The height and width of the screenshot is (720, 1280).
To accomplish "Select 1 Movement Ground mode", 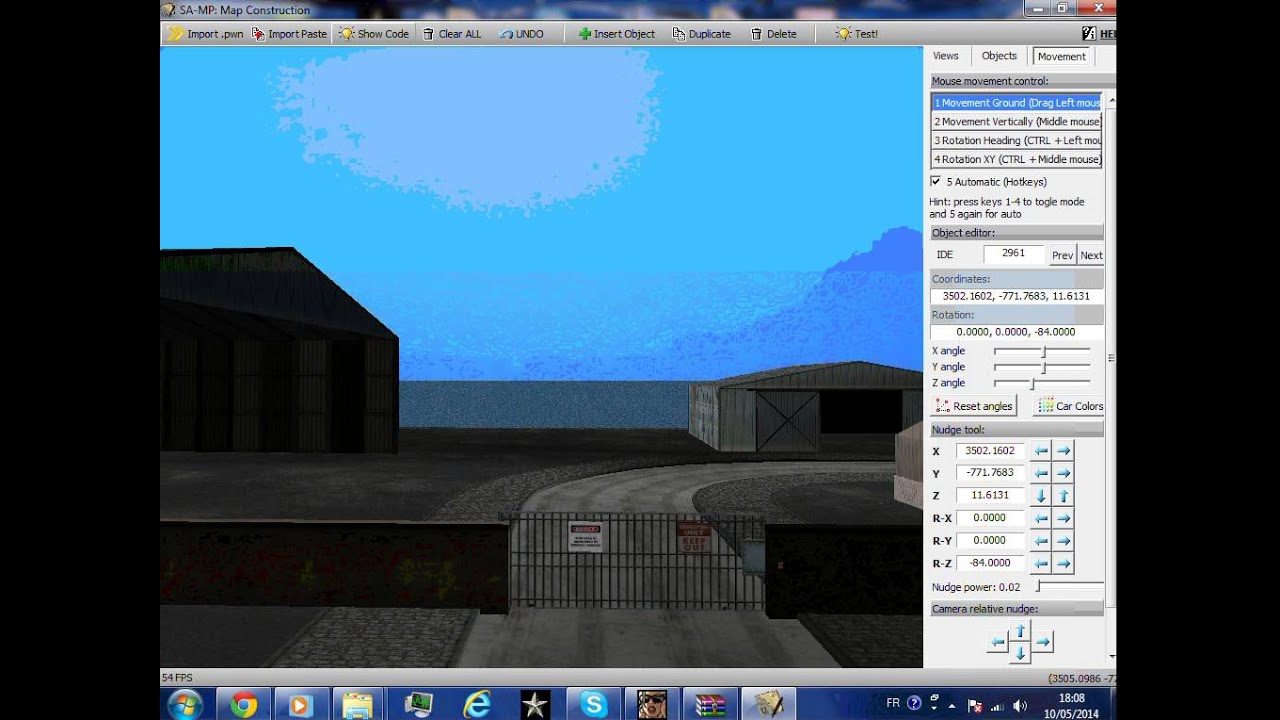I will coord(1016,103).
